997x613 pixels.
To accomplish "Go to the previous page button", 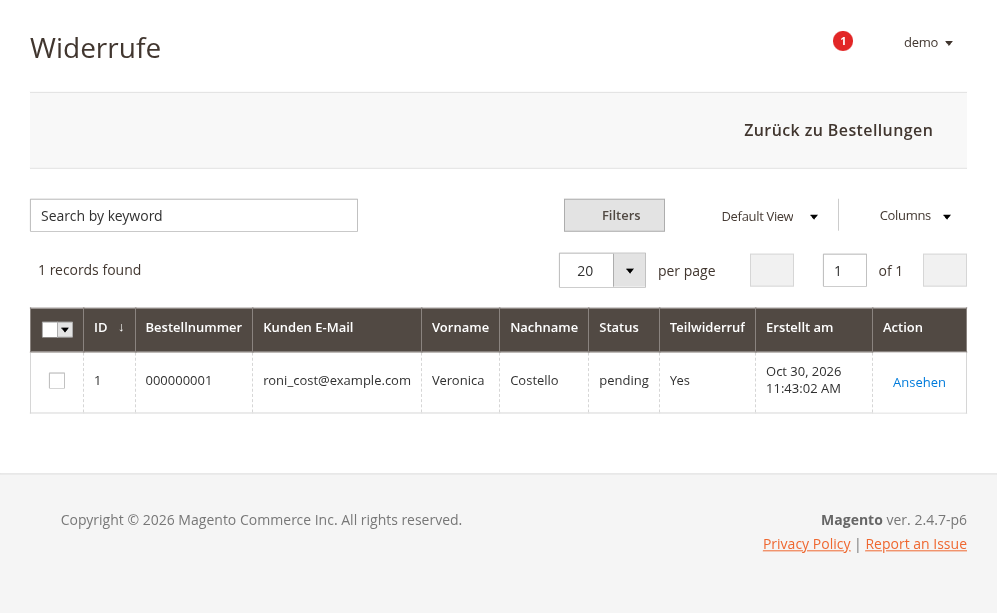I will pos(772,270).
